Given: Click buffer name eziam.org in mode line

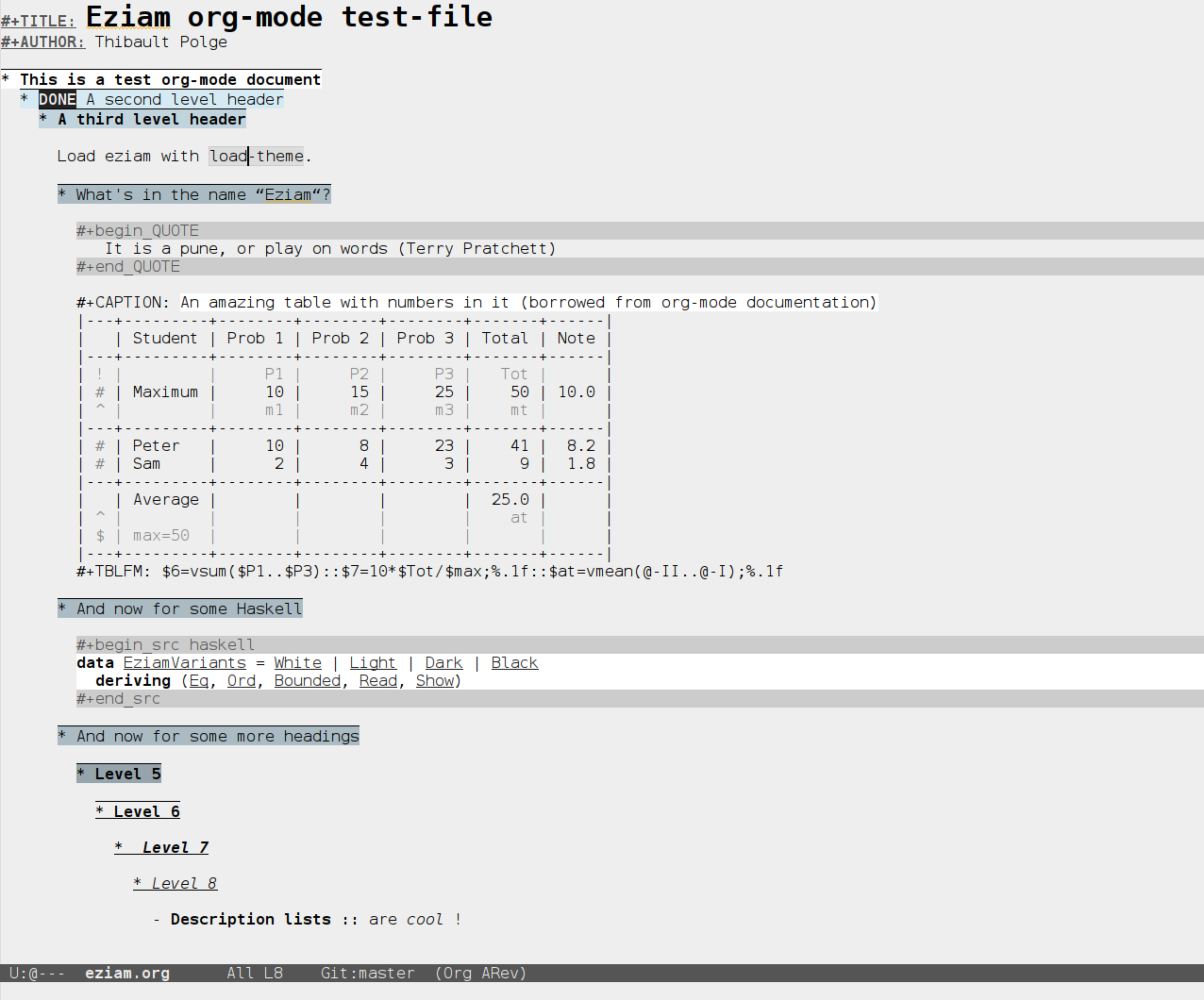Looking at the screenshot, I should 127,974.
